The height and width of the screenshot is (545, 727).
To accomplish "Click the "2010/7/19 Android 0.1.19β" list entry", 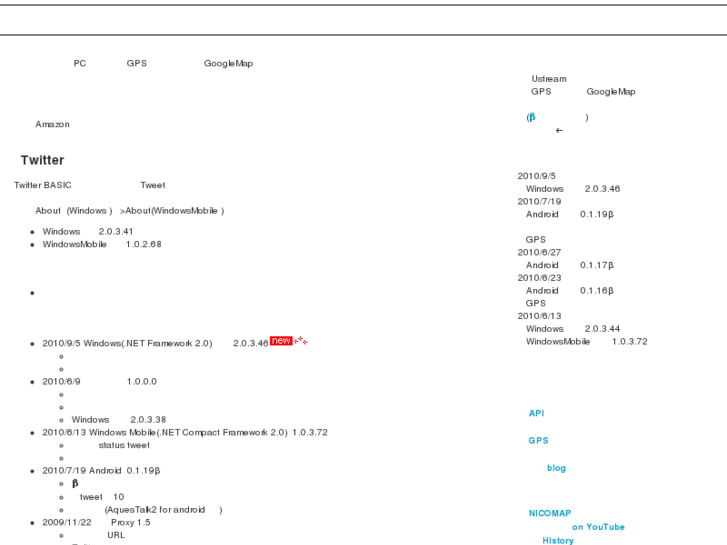I will click(101, 470).
